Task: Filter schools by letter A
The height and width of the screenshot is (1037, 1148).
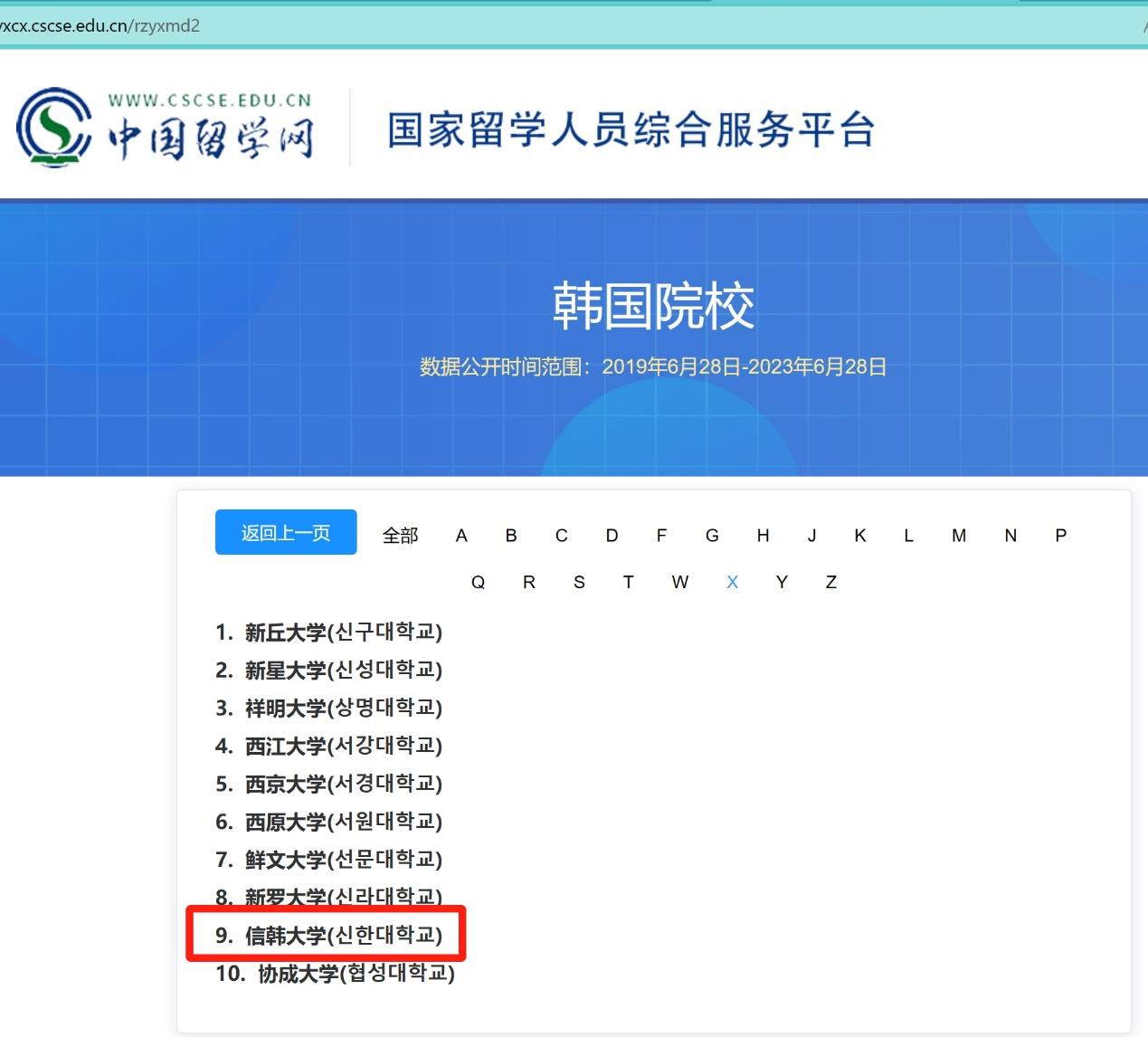Action: [x=461, y=536]
